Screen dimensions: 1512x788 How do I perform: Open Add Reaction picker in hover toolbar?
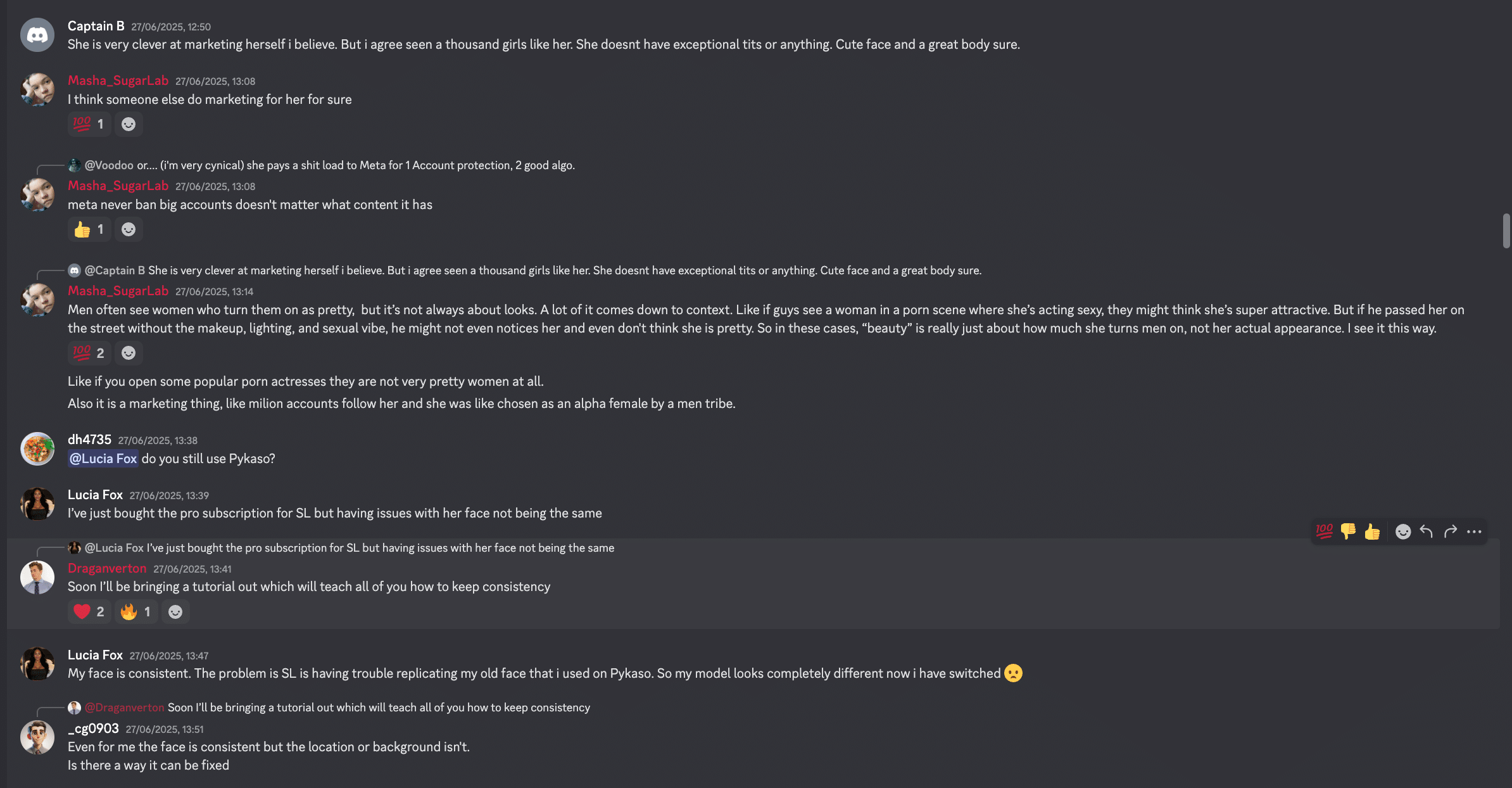pos(1403,531)
